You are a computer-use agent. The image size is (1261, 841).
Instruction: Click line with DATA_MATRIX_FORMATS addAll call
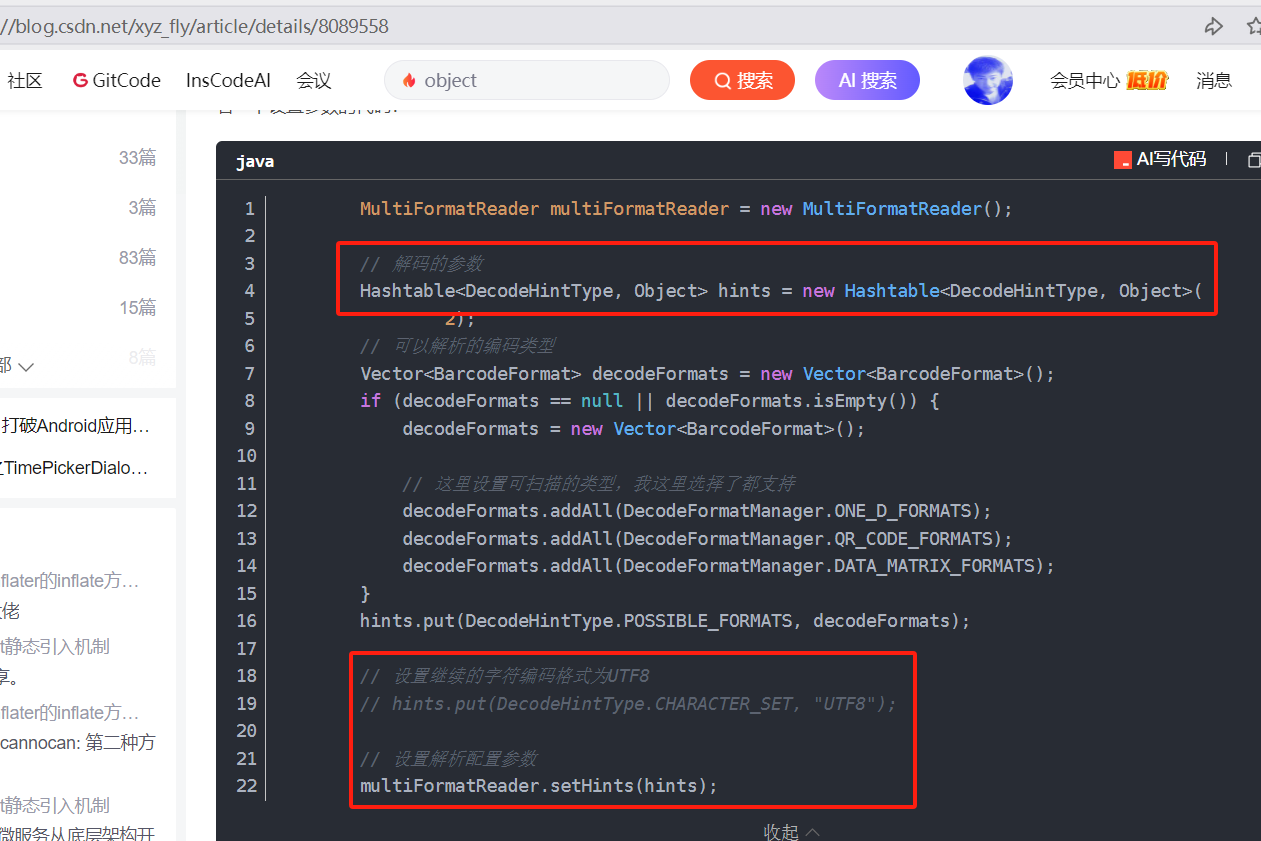(x=728, y=566)
